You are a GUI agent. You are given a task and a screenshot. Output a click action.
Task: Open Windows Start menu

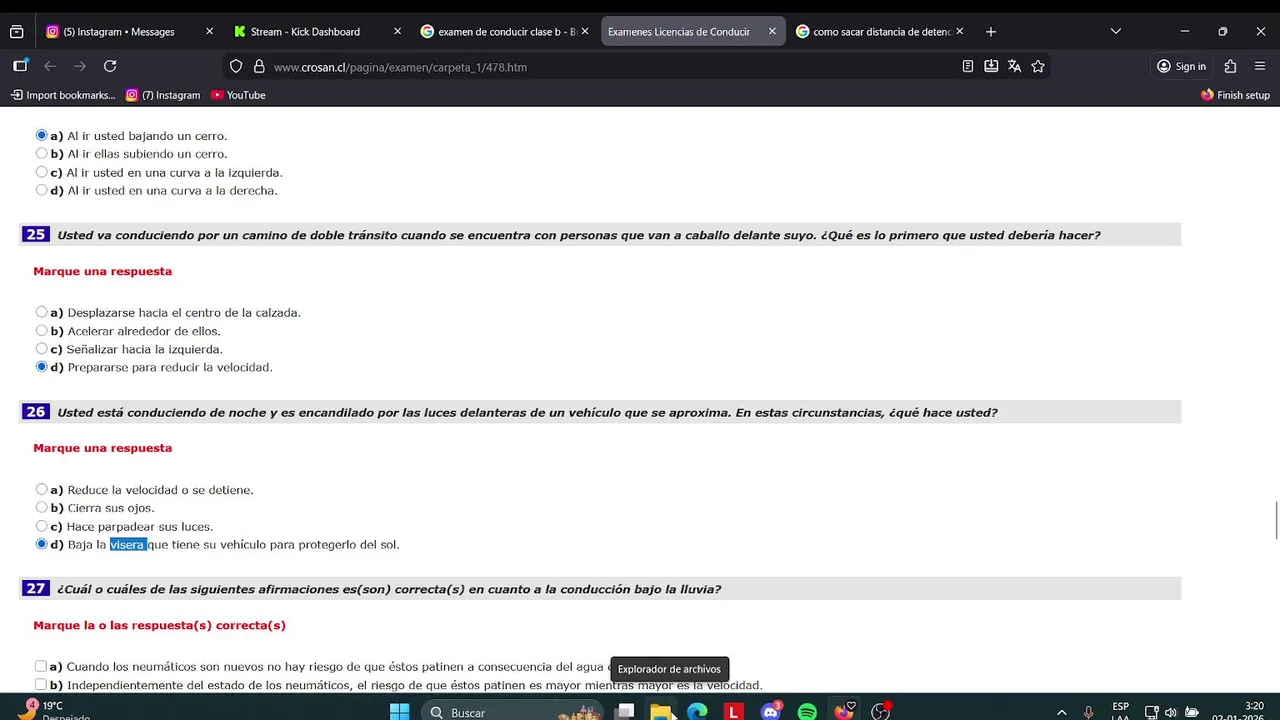click(399, 712)
